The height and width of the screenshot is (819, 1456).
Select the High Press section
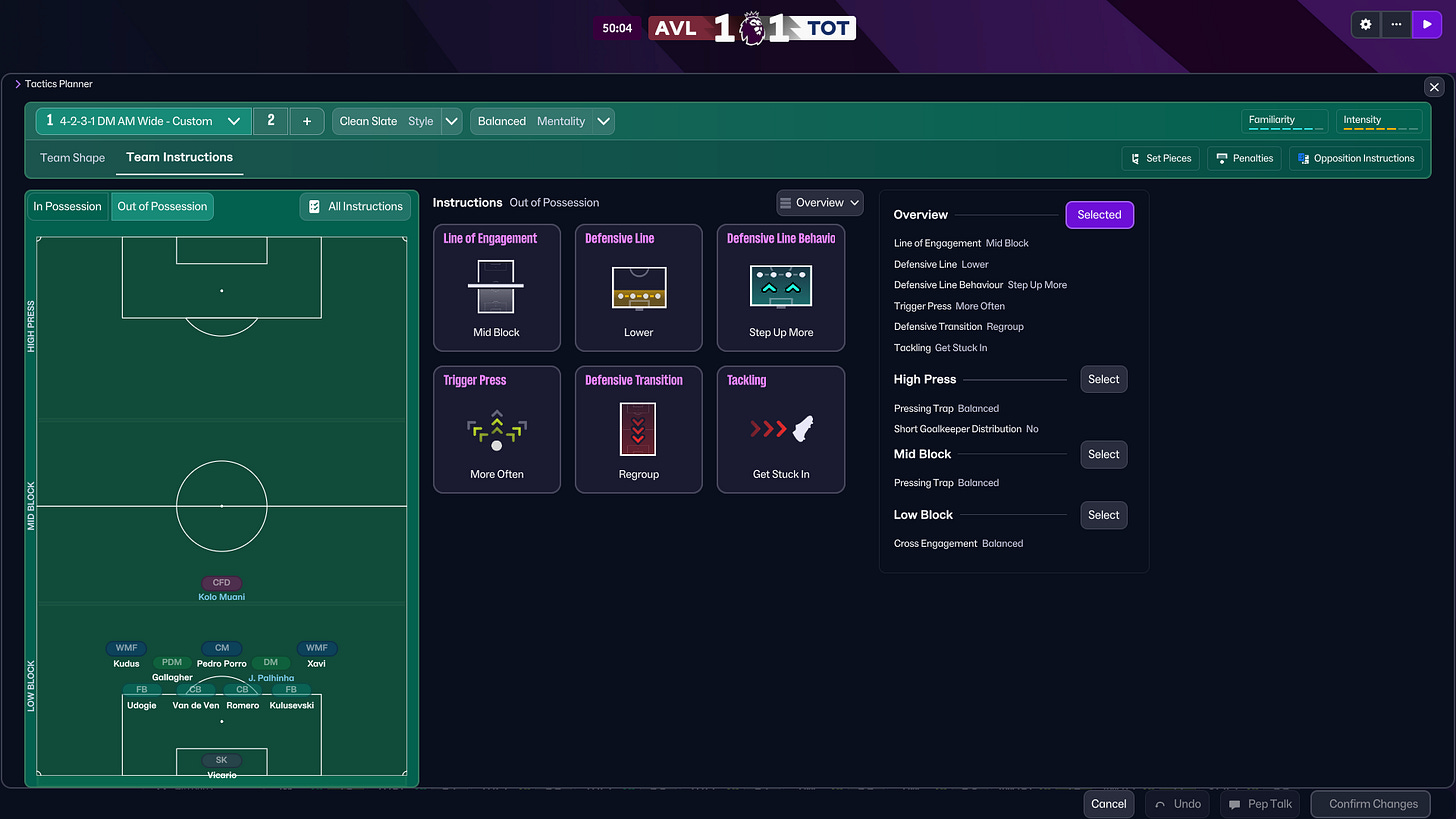(x=1104, y=379)
